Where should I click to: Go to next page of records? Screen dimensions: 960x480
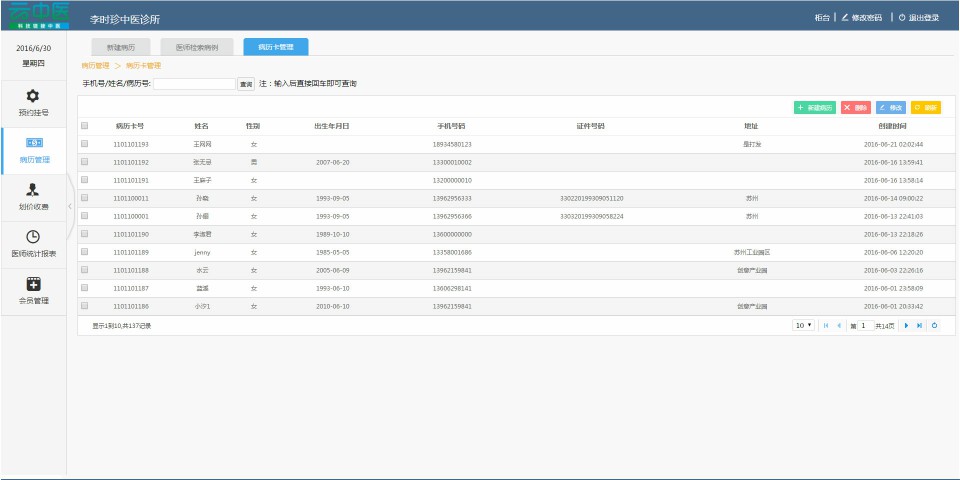tap(906, 326)
